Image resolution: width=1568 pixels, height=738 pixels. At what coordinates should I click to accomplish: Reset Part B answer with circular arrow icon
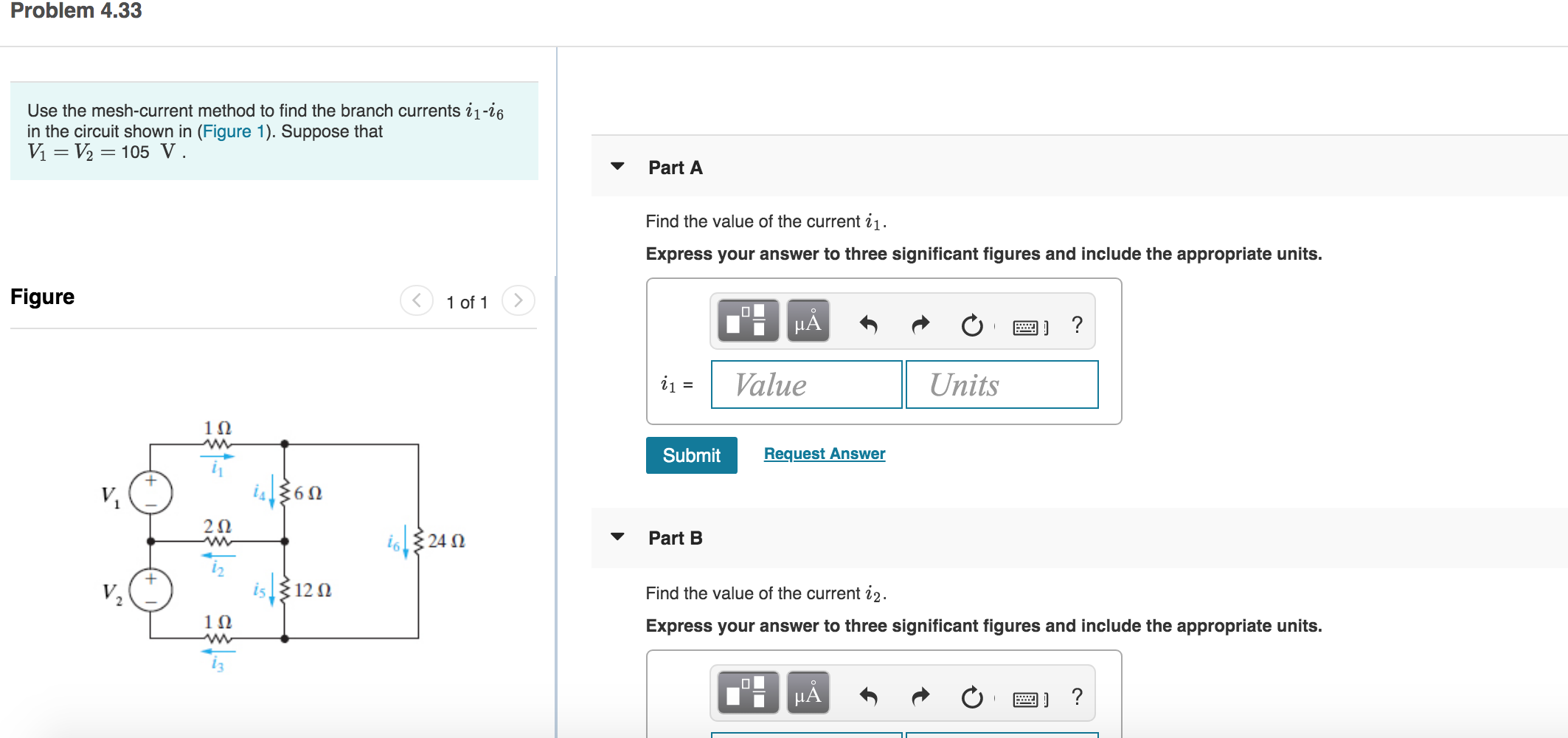coord(971,694)
